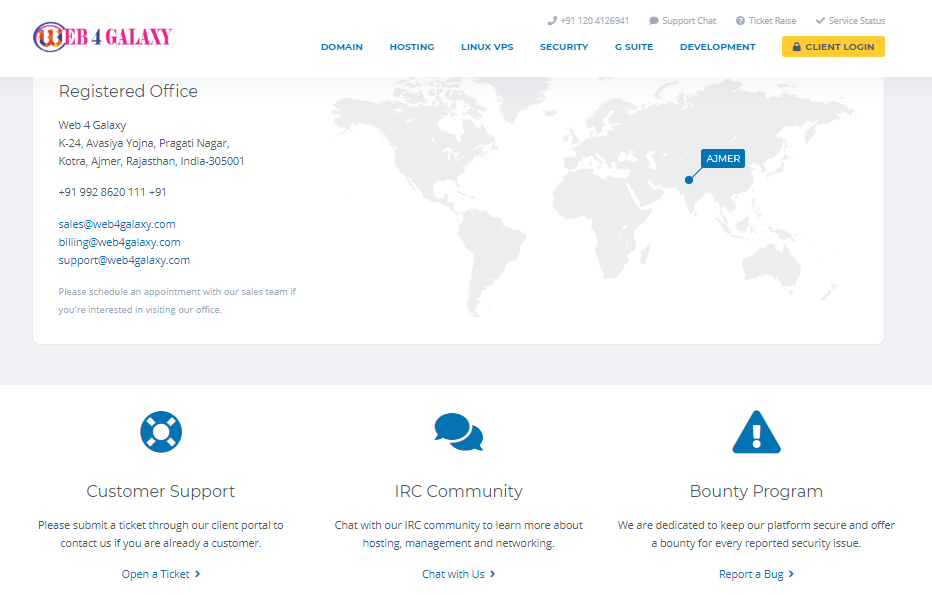Click the 'Web 4 Galaxy' office name text
Screen dimensions: 932x595
92,125
